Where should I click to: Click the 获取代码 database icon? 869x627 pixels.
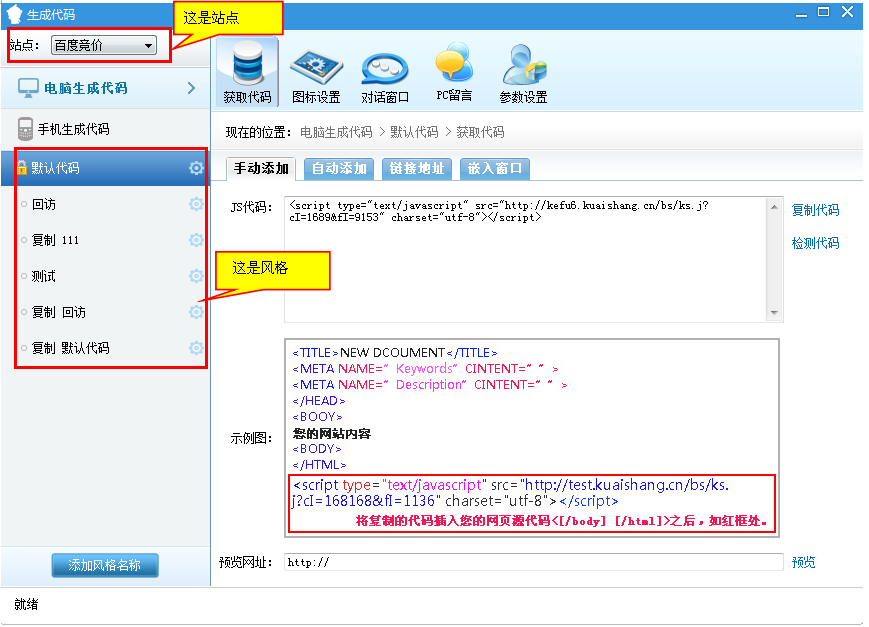(x=247, y=66)
